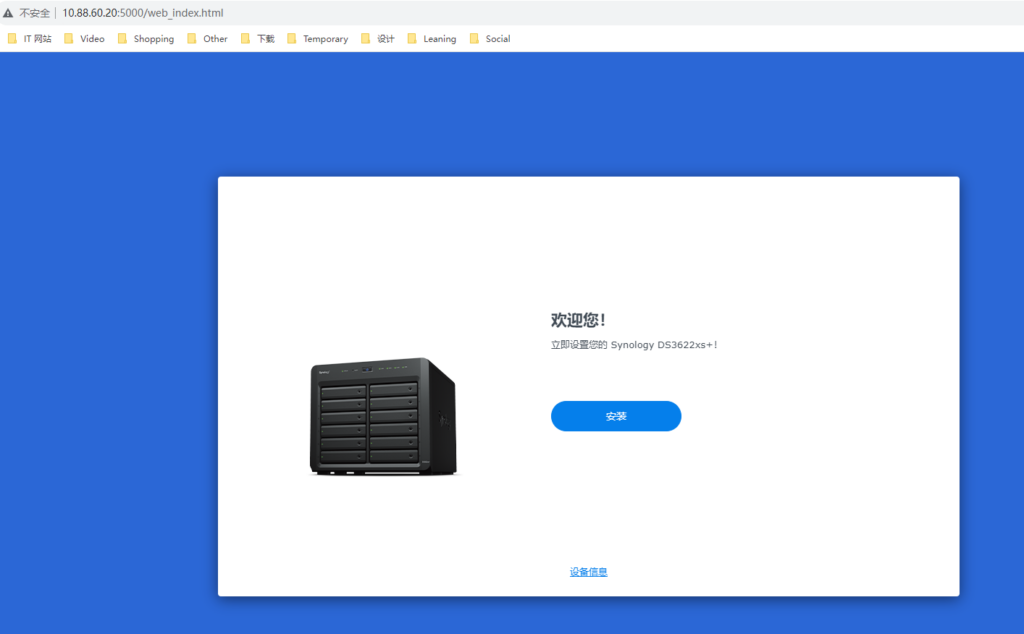
Task: Click the 欢迎您! welcome heading
Action: (578, 320)
